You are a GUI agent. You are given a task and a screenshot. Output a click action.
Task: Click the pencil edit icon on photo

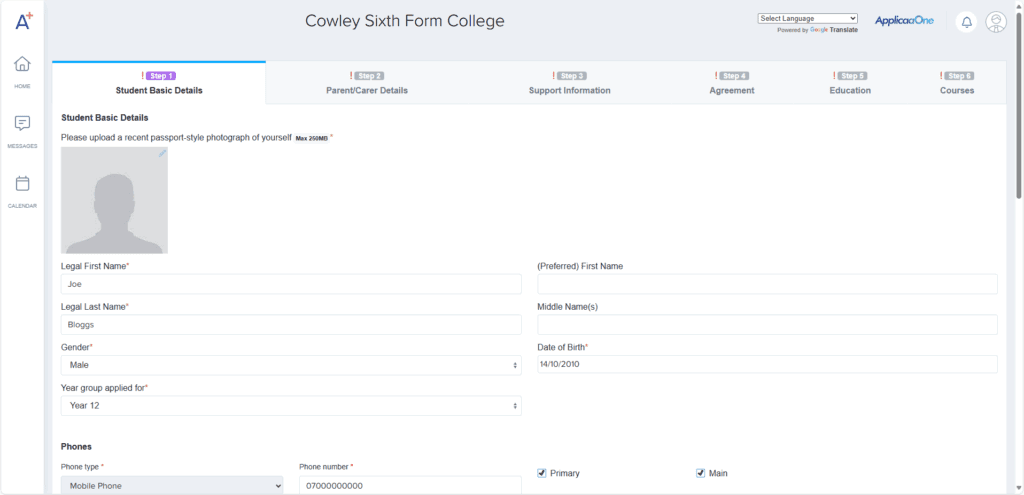(162, 153)
